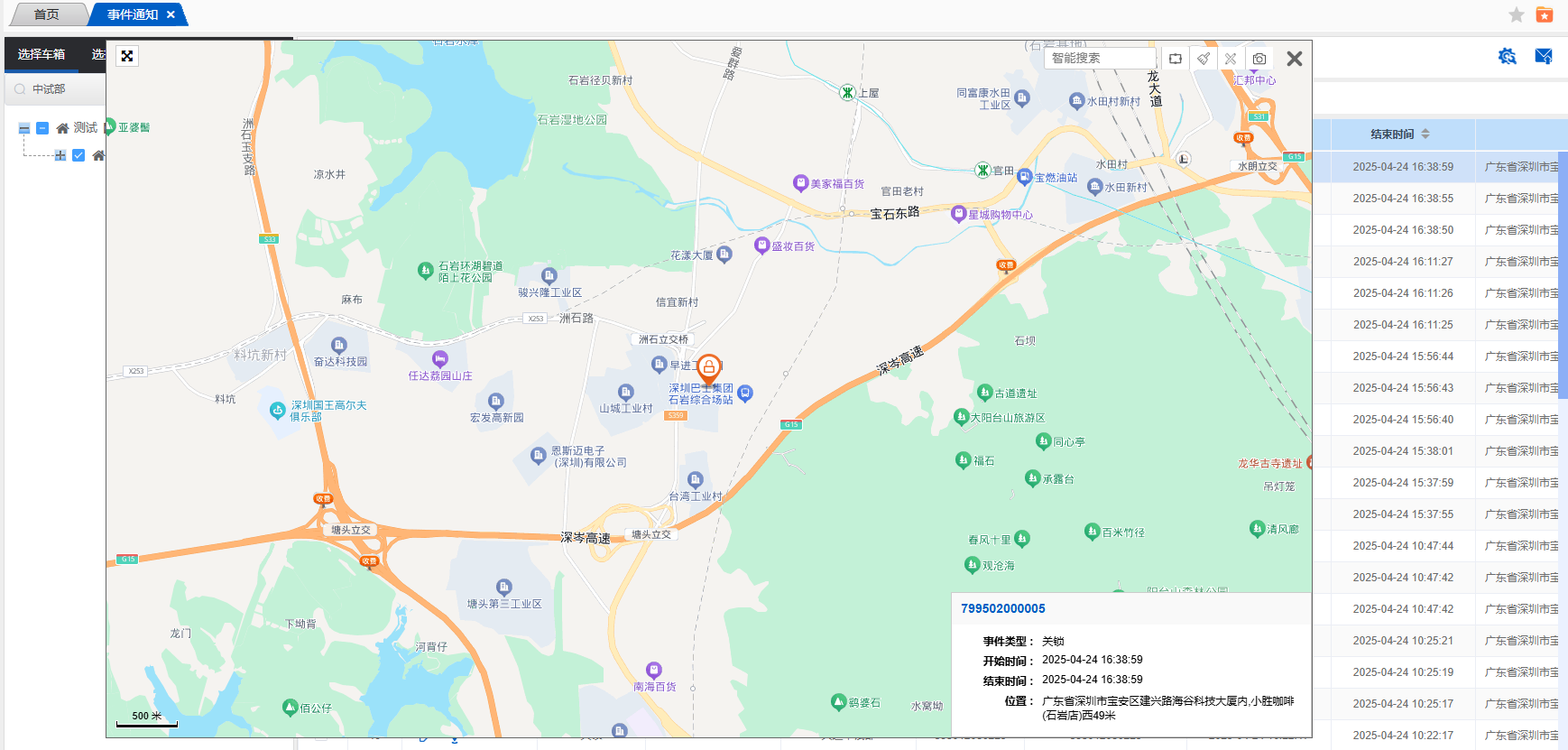Image resolution: width=1568 pixels, height=750 pixels.
Task: Take a map snapshot with camera icon
Action: point(1259,59)
